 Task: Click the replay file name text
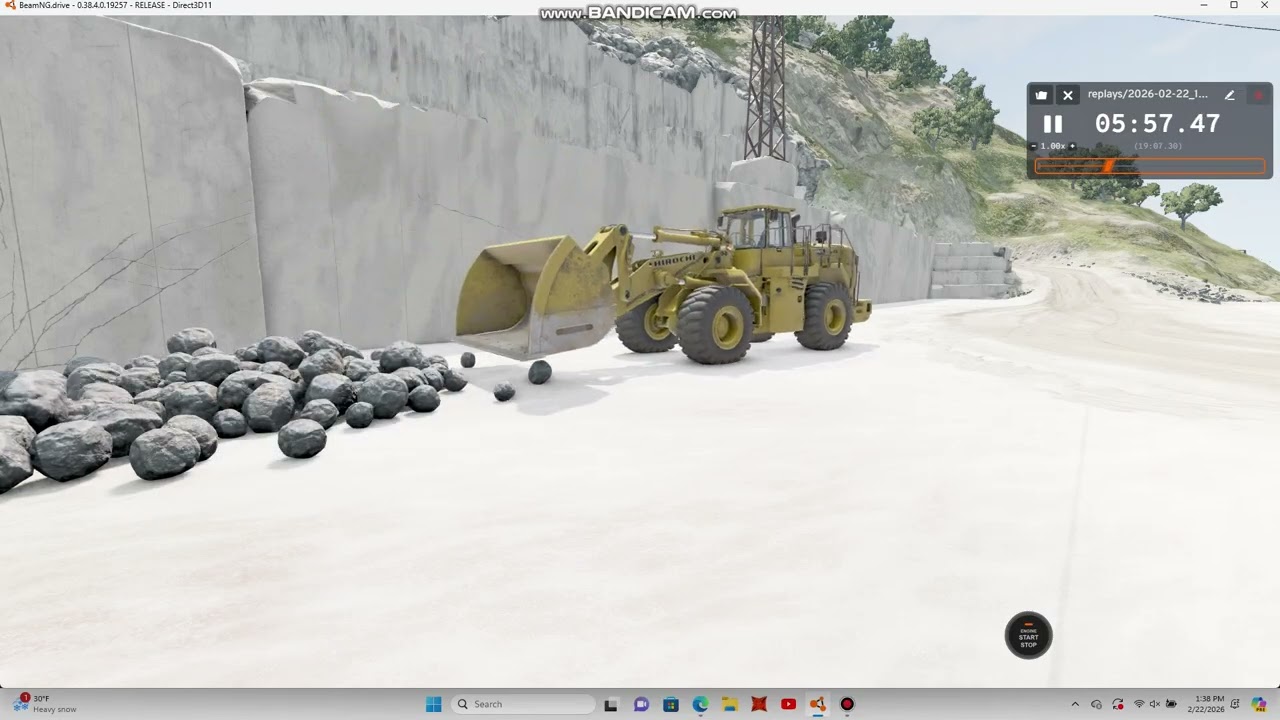click(x=1148, y=94)
